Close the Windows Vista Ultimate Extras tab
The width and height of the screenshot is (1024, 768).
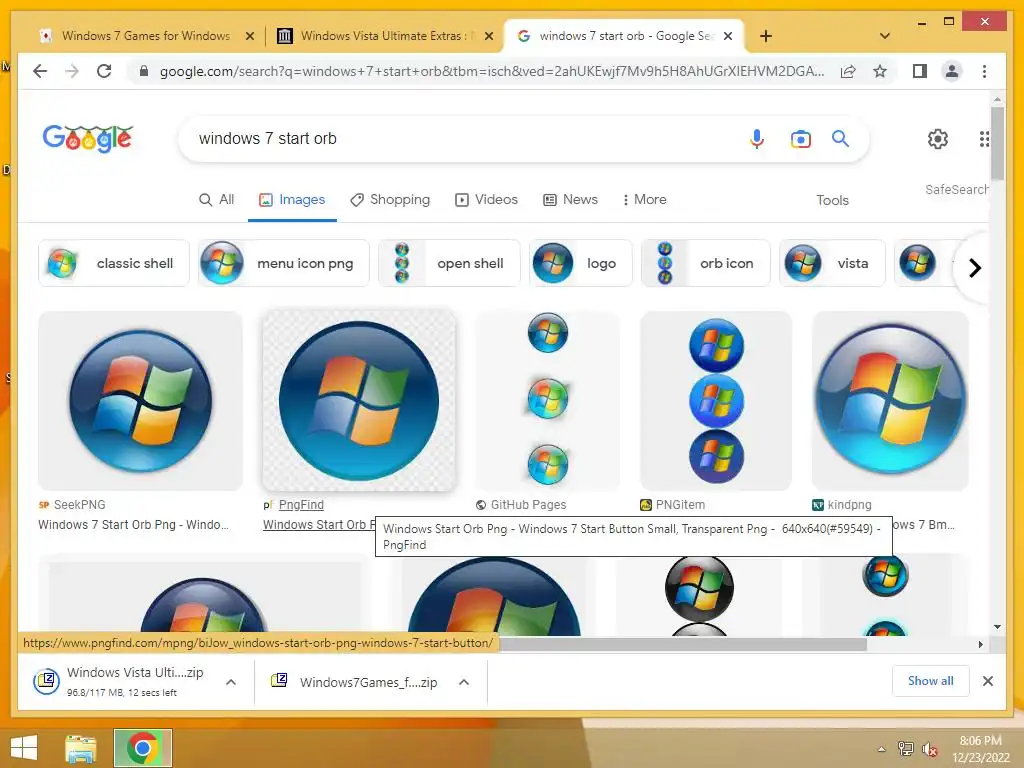coord(488,36)
